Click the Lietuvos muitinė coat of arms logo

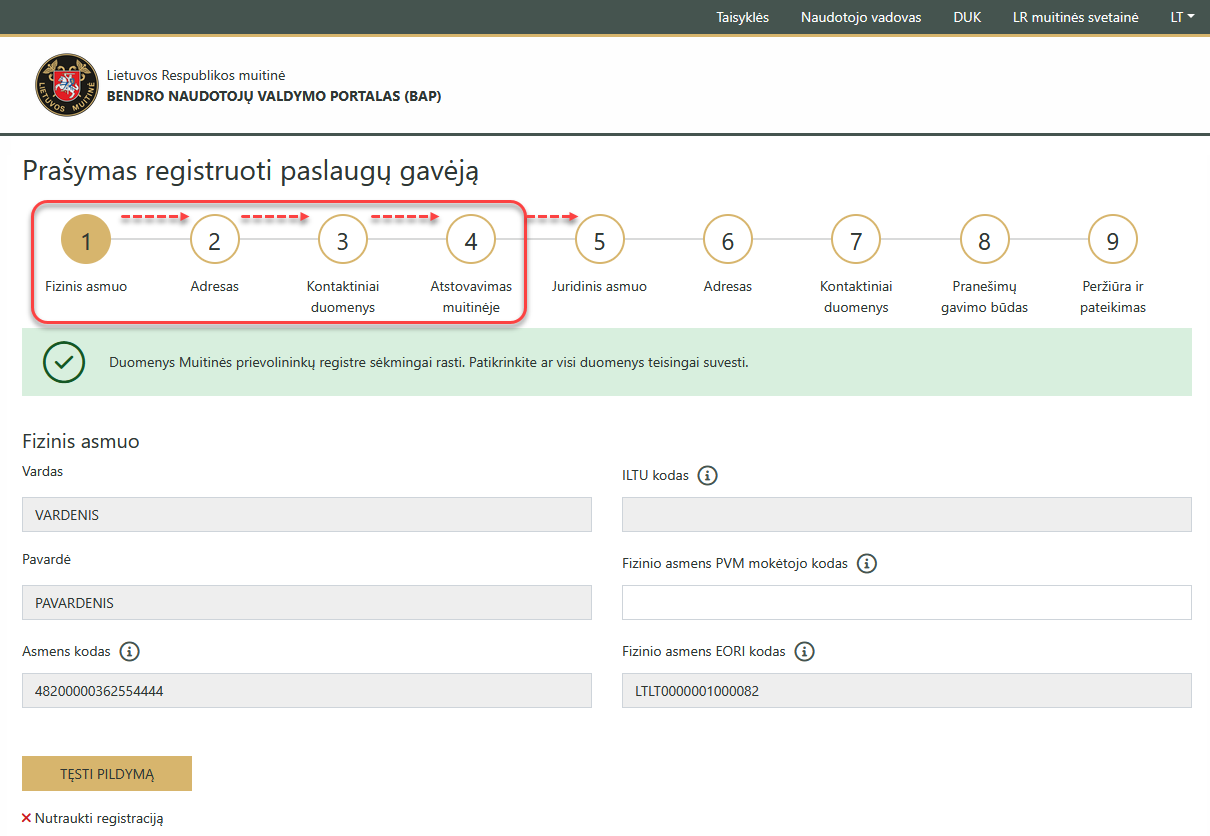pyautogui.click(x=66, y=84)
